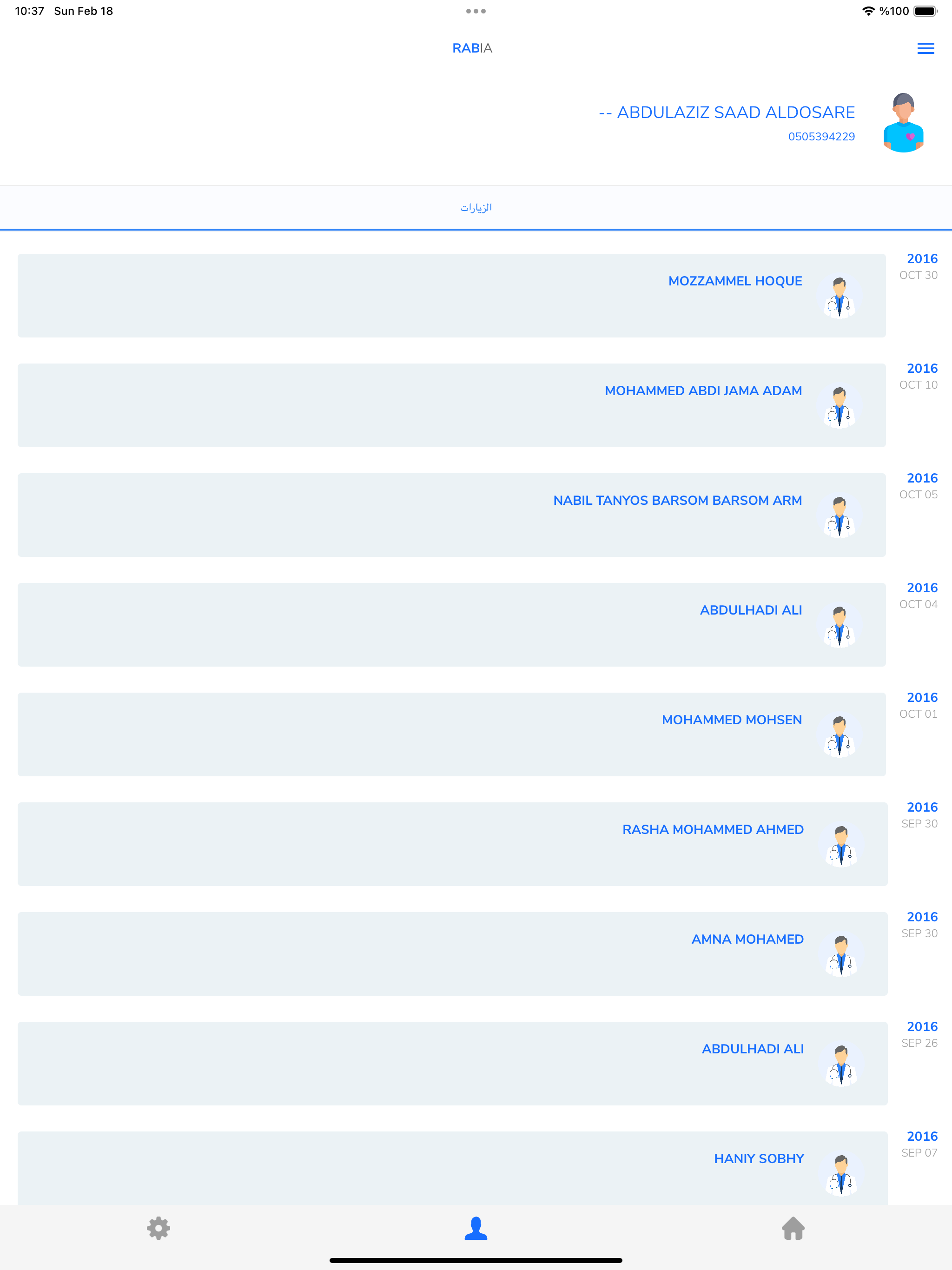
Task: Open the OCT 04 ABDULHADI ALI visit
Action: (451, 625)
